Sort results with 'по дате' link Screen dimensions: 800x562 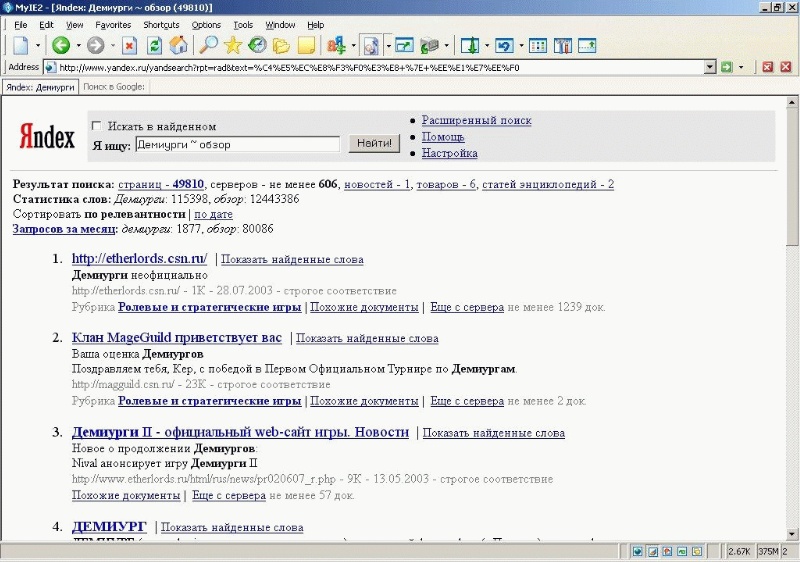click(x=213, y=214)
